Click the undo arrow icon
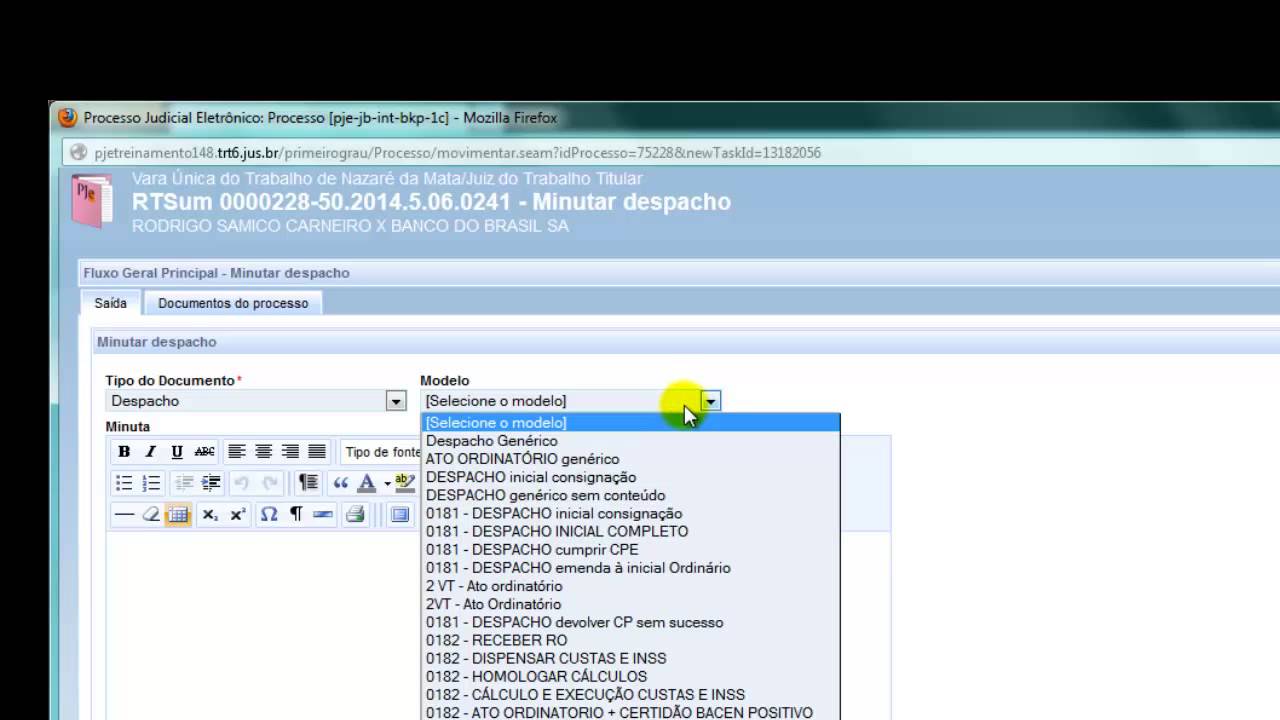The height and width of the screenshot is (720, 1280). (241, 484)
